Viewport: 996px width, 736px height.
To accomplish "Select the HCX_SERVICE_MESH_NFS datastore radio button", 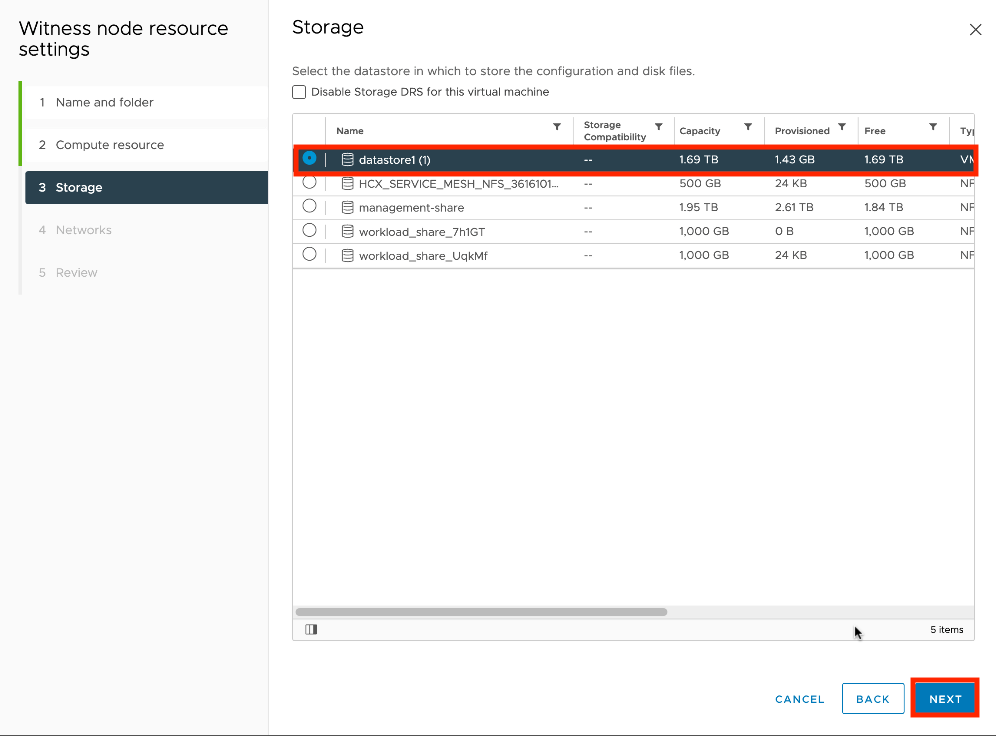I will [x=309, y=182].
